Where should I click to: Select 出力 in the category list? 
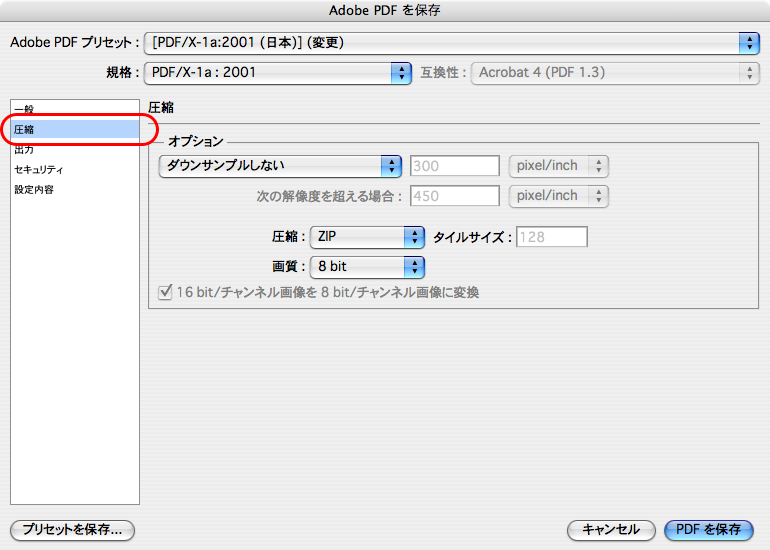click(x=75, y=149)
